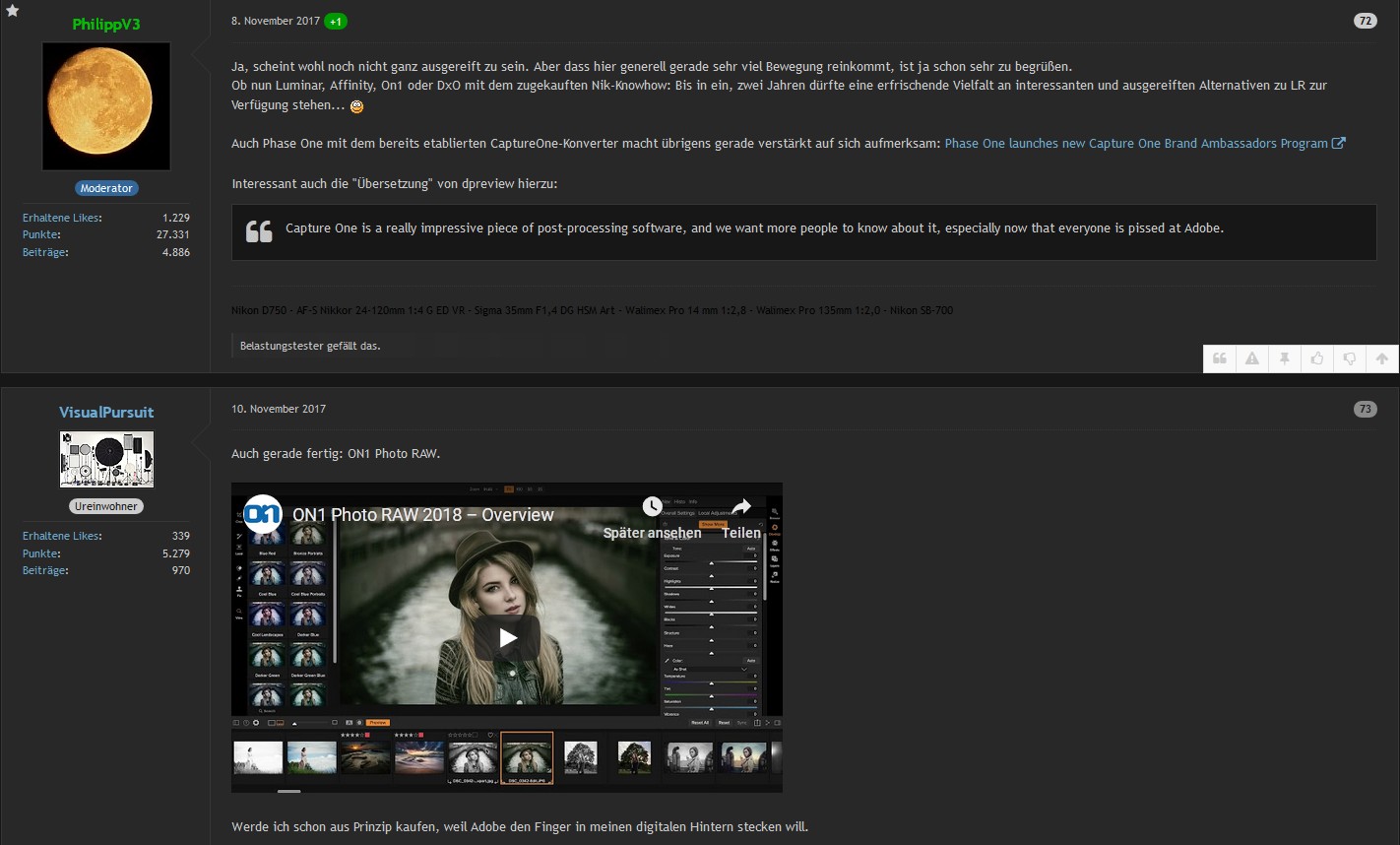Click the Ureinwohner badge
The image size is (1400, 845).
[x=106, y=506]
